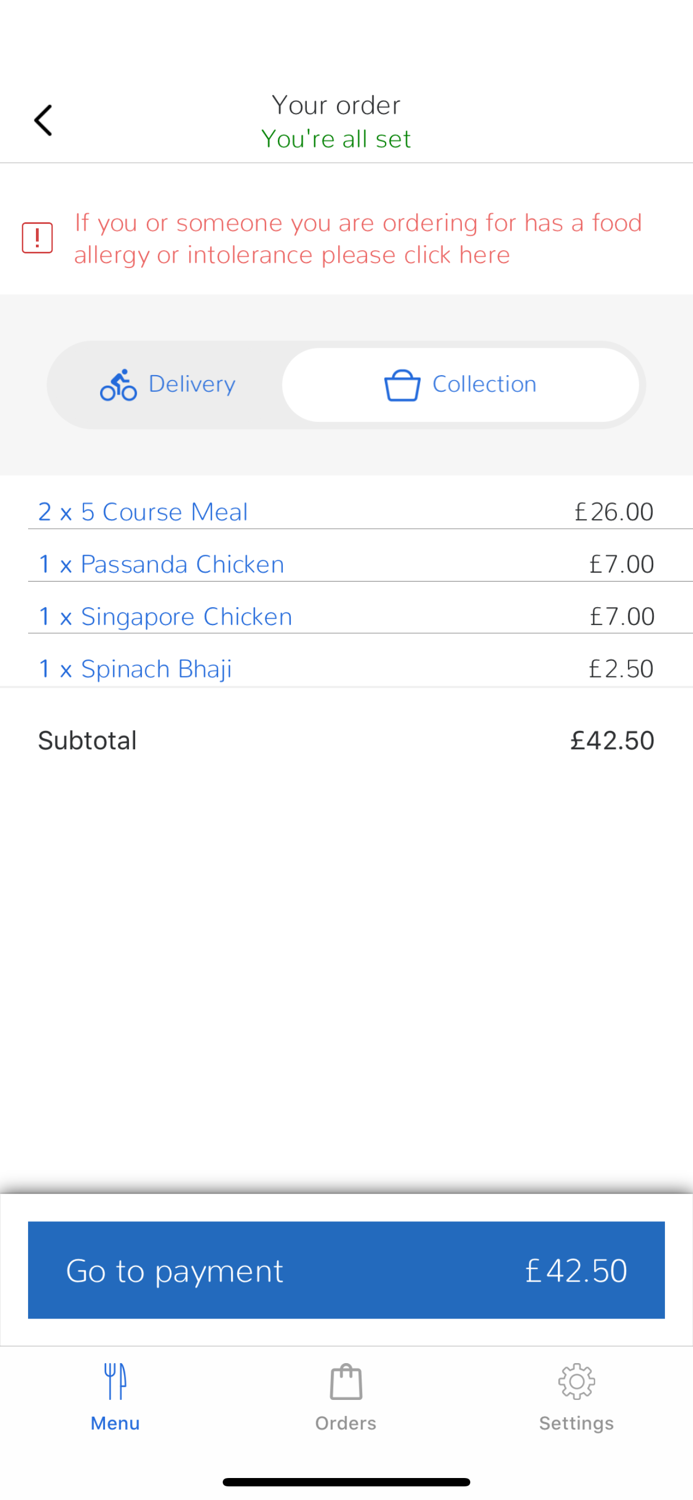This screenshot has height=1500, width=693.
Task: Switch to Delivery mode
Action: 167,384
